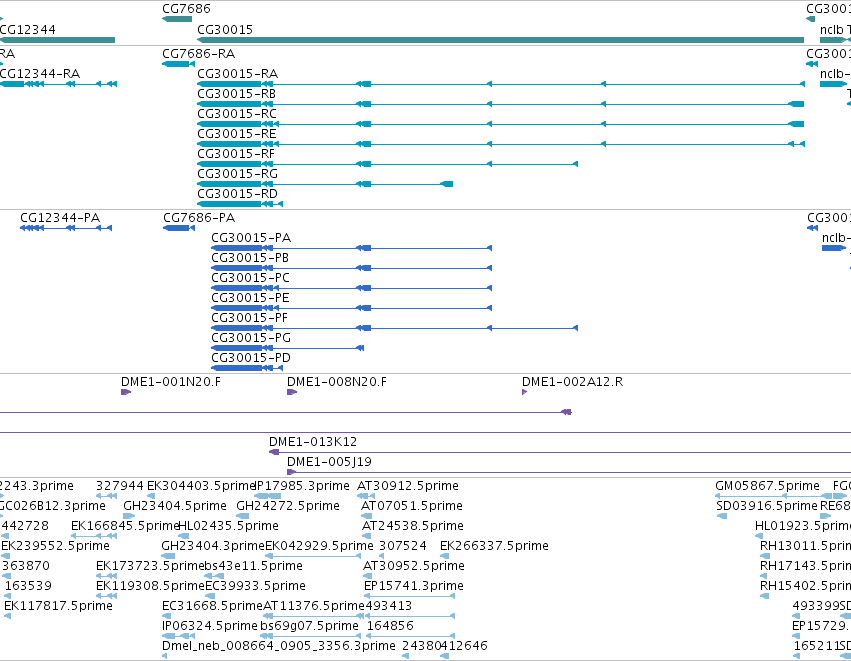Click BAC end DME1-002A12.R
Screen dimensions: 851x661
pyautogui.click(x=572, y=382)
